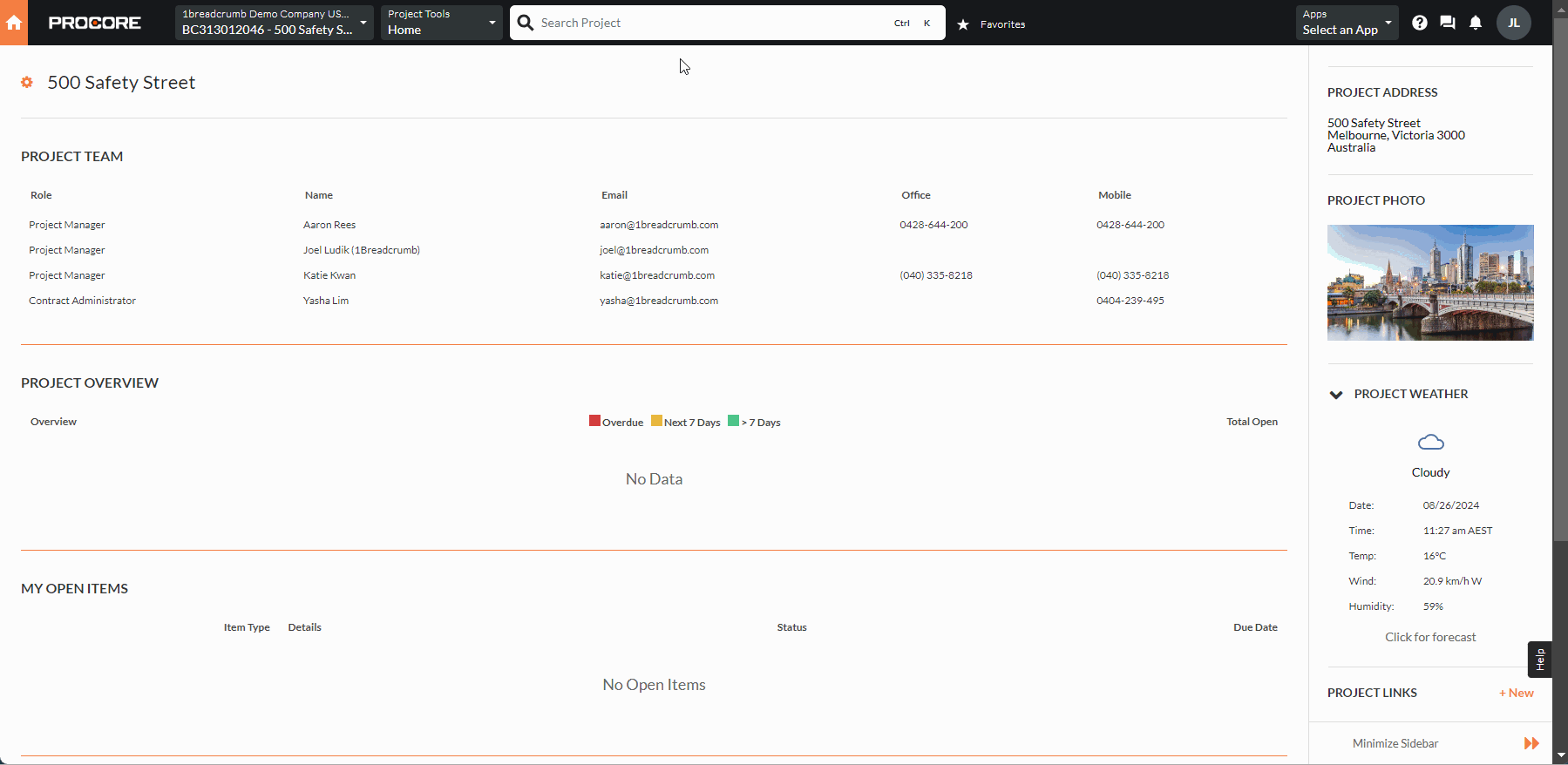Open the Select an App dropdown
Screen dimensions: 1568x765
[x=1347, y=23]
